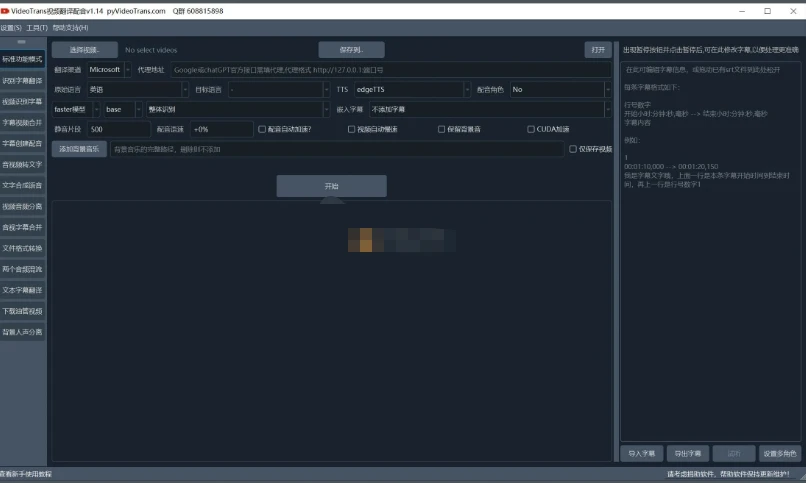Viewport: 806px width, 483px height.
Task: Open the 原始语言 dropdown showing 英语
Action: tap(135, 89)
